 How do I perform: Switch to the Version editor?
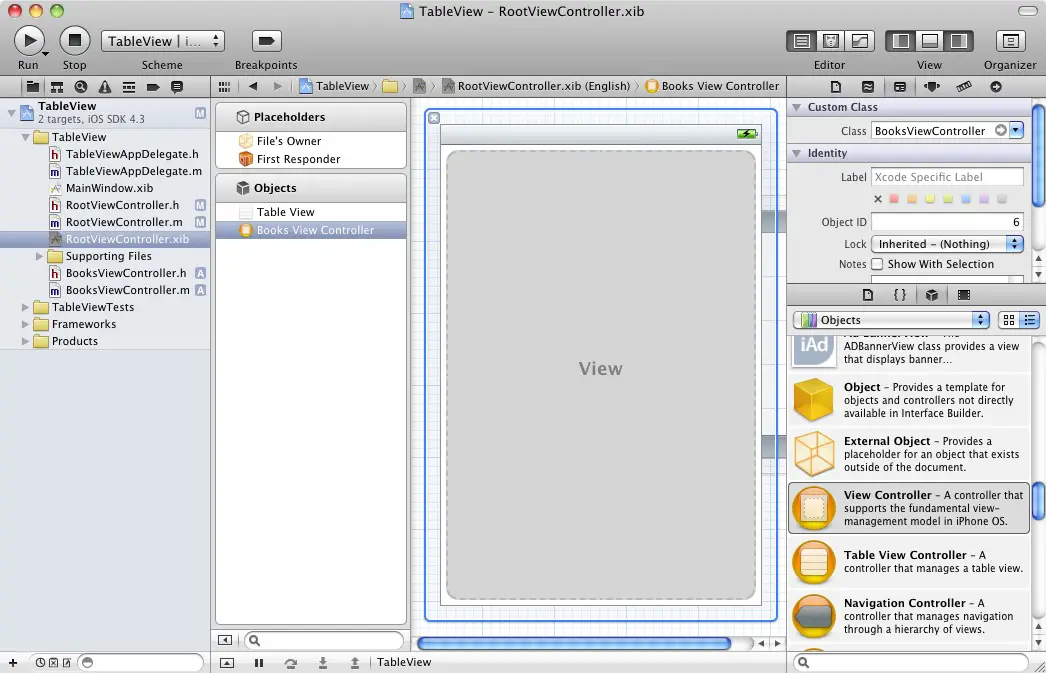click(859, 41)
